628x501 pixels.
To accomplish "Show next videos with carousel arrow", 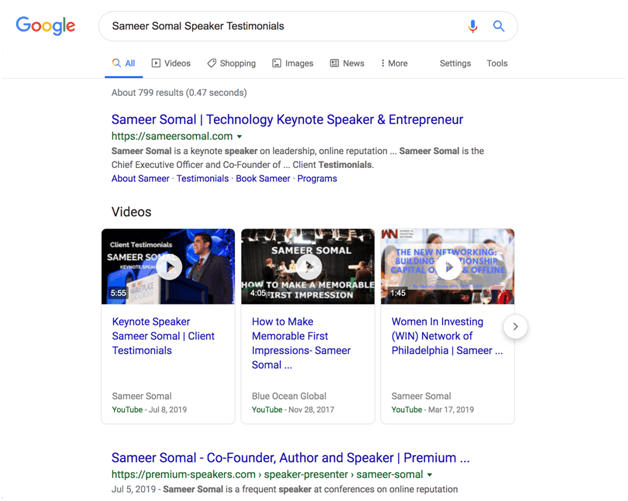I will click(x=515, y=326).
